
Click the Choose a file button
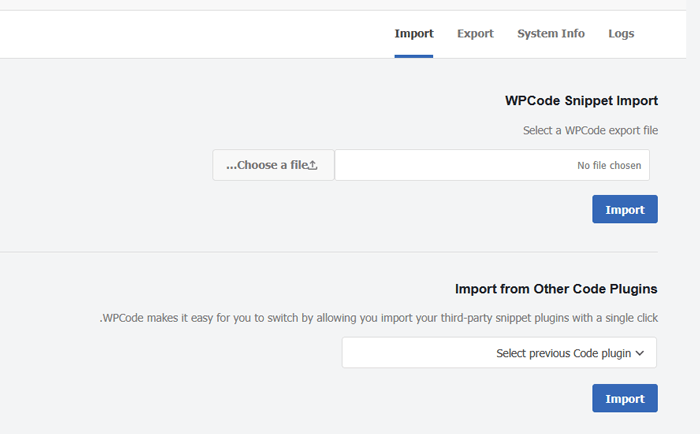point(273,165)
